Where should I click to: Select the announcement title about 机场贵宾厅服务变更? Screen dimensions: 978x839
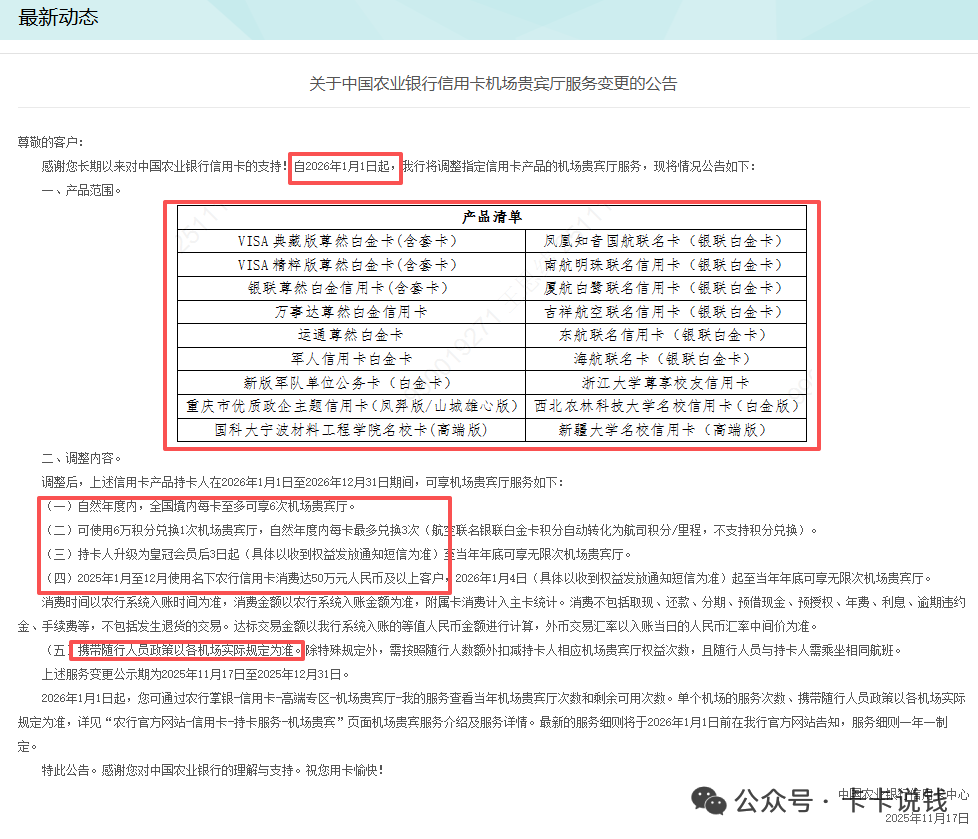pyautogui.click(x=493, y=84)
